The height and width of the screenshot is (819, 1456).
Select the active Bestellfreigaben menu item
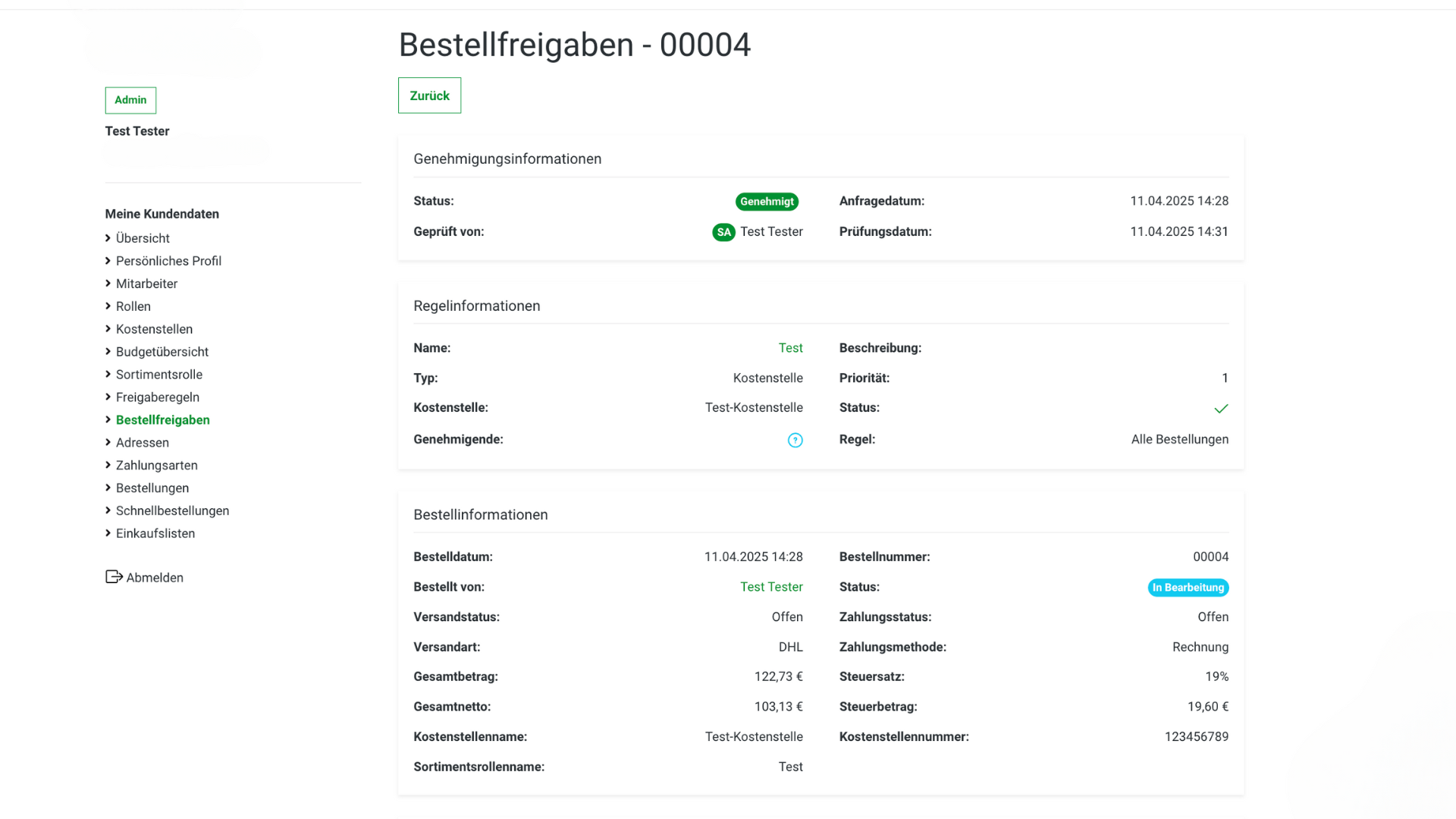click(x=162, y=420)
